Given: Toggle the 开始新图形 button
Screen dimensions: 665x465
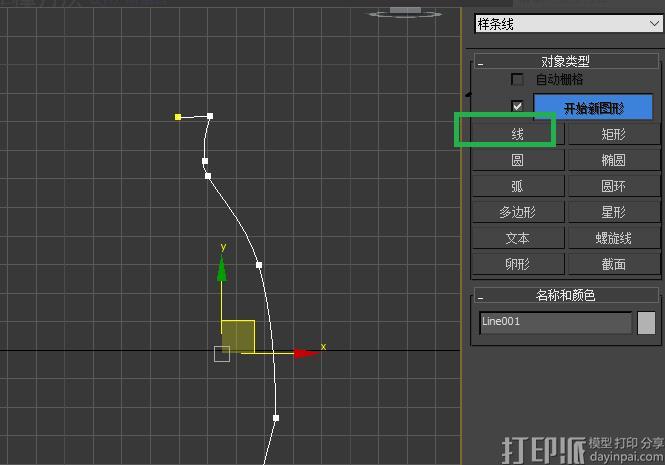Looking at the screenshot, I should point(593,108).
